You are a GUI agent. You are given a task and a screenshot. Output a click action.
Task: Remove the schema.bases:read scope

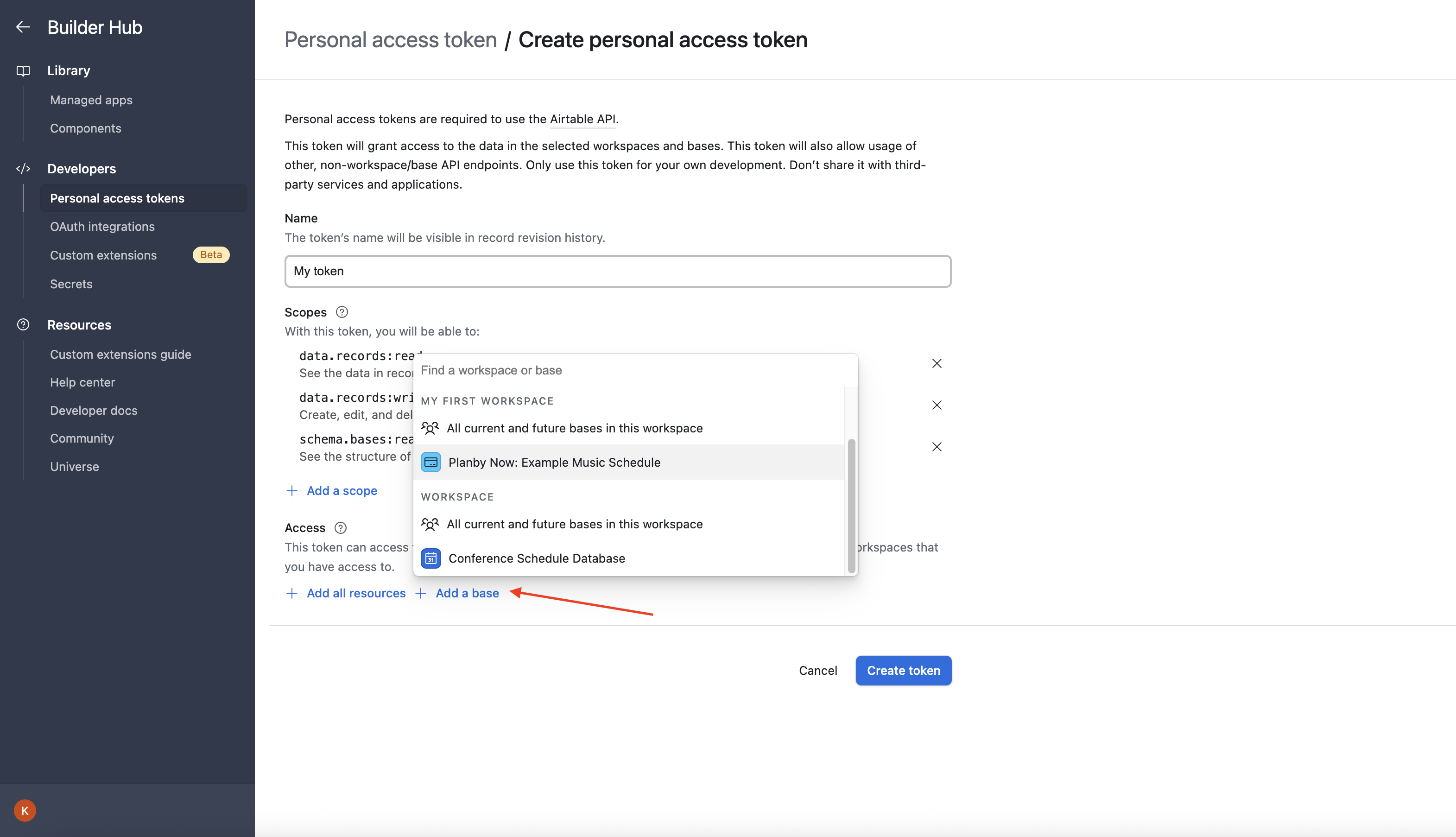(937, 447)
